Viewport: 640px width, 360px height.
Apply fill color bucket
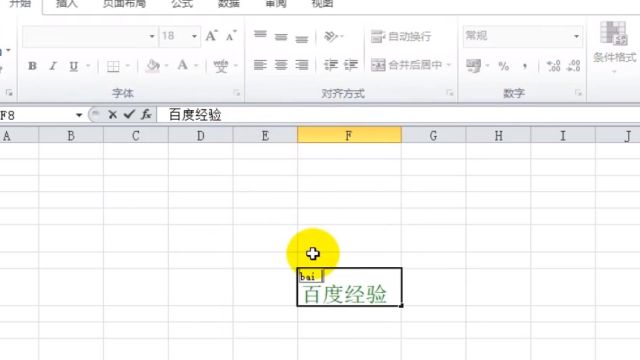153,66
